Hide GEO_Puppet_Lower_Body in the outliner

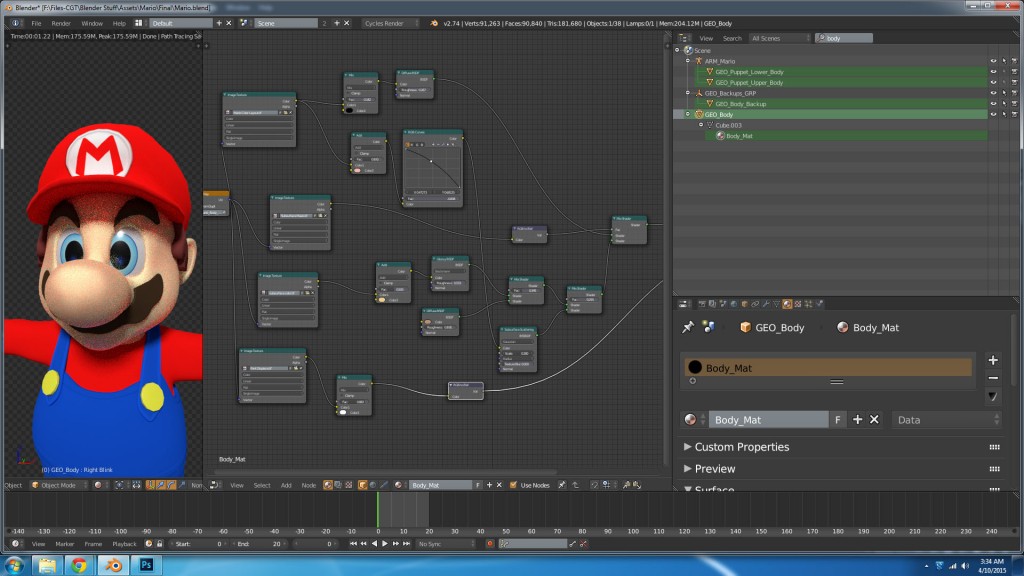(x=993, y=72)
